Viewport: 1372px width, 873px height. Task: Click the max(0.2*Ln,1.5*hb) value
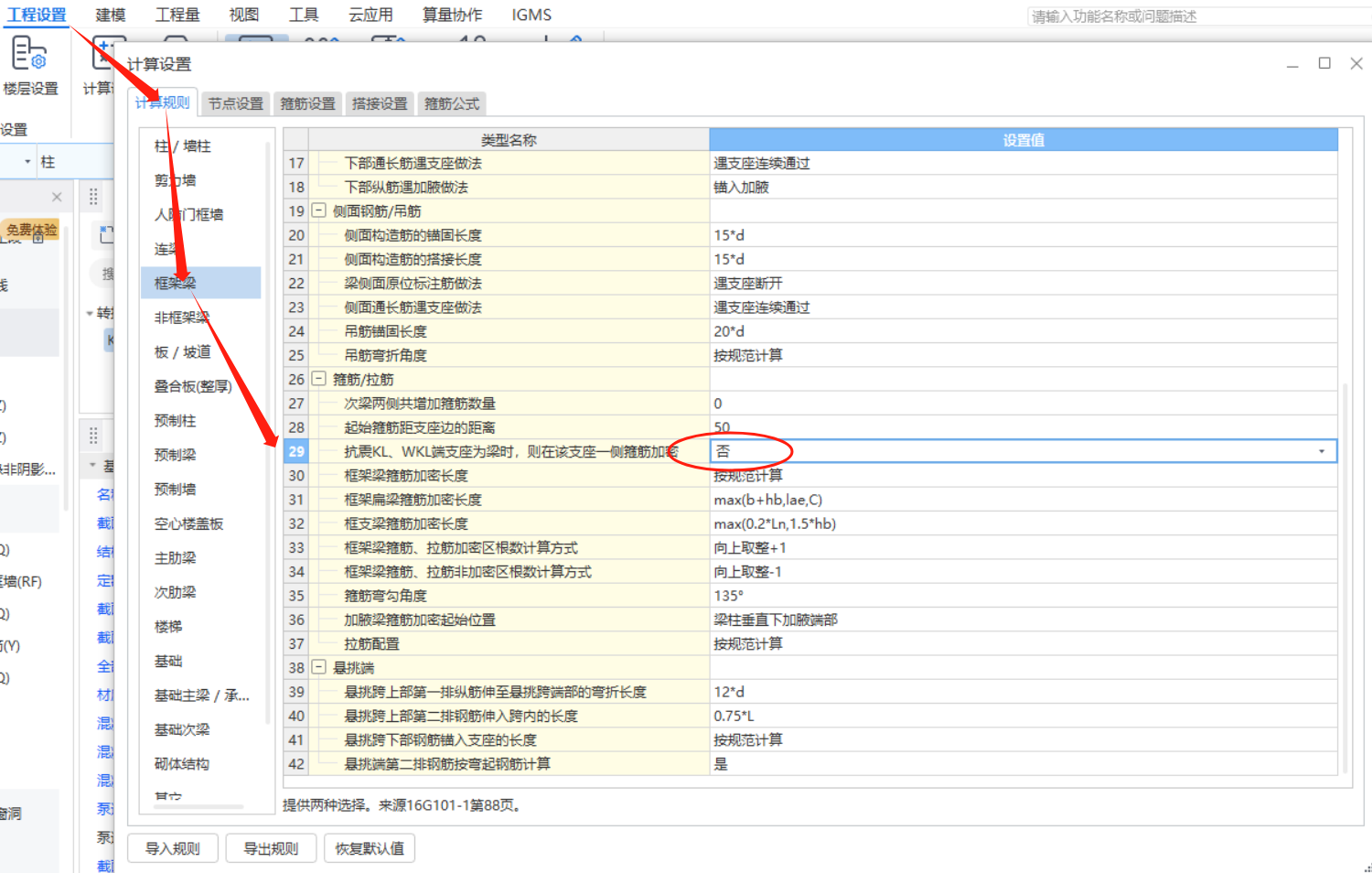tap(775, 523)
